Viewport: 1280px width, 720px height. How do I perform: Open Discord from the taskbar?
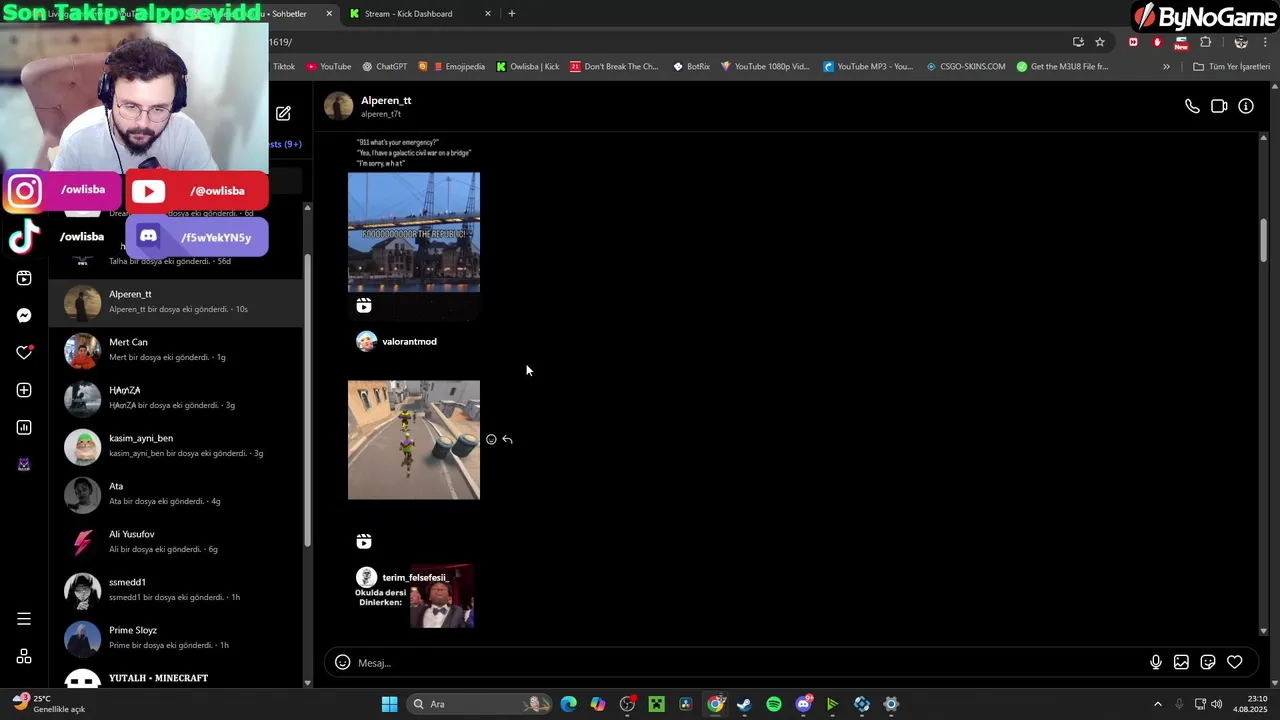tap(803, 704)
